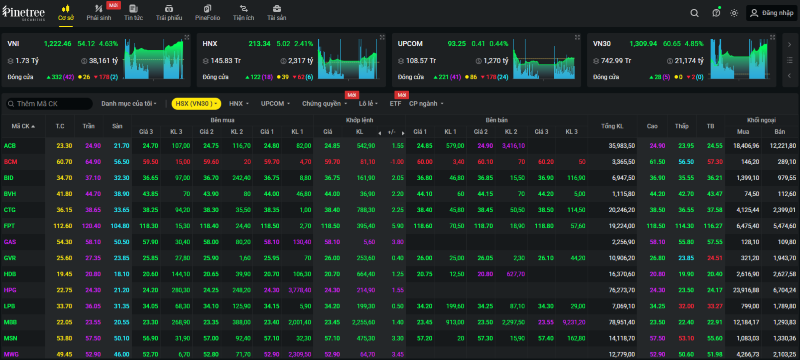Open index list view icon
Image resolution: width=800 pixels, height=360 pixels.
pos(789,60)
